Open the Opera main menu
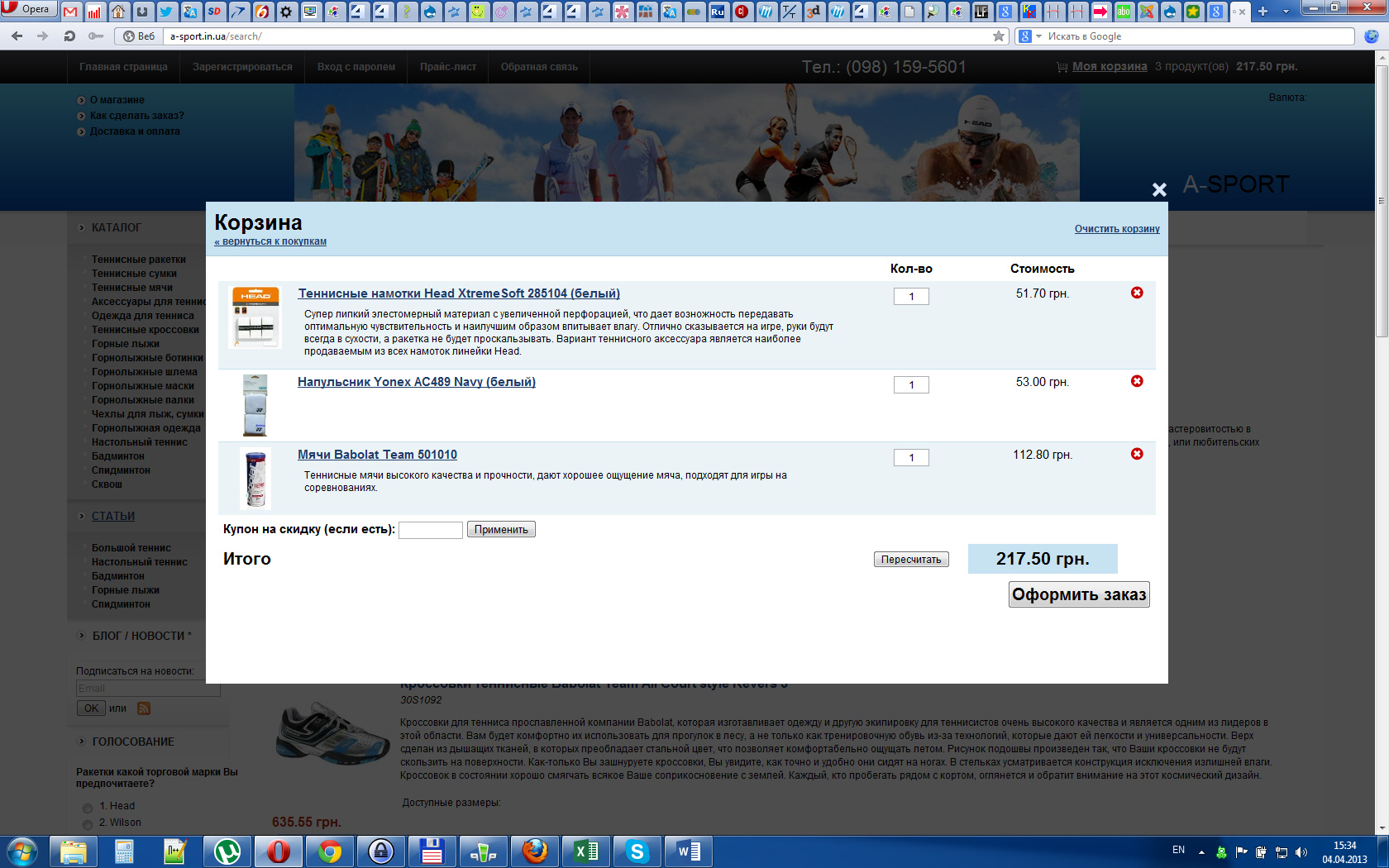 tap(29, 9)
